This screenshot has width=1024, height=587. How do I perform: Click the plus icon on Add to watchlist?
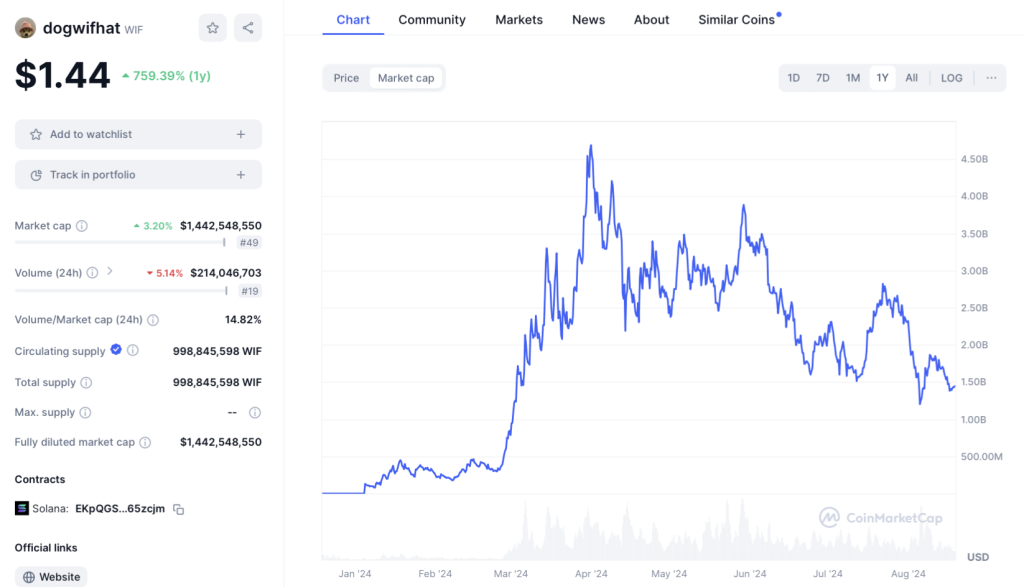point(241,135)
